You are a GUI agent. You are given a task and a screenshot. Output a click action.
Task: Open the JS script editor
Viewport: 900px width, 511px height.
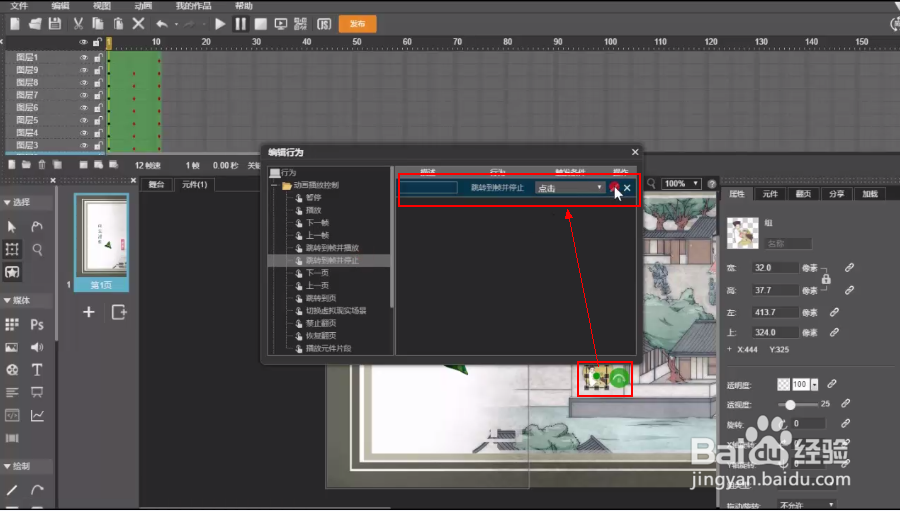(324, 24)
